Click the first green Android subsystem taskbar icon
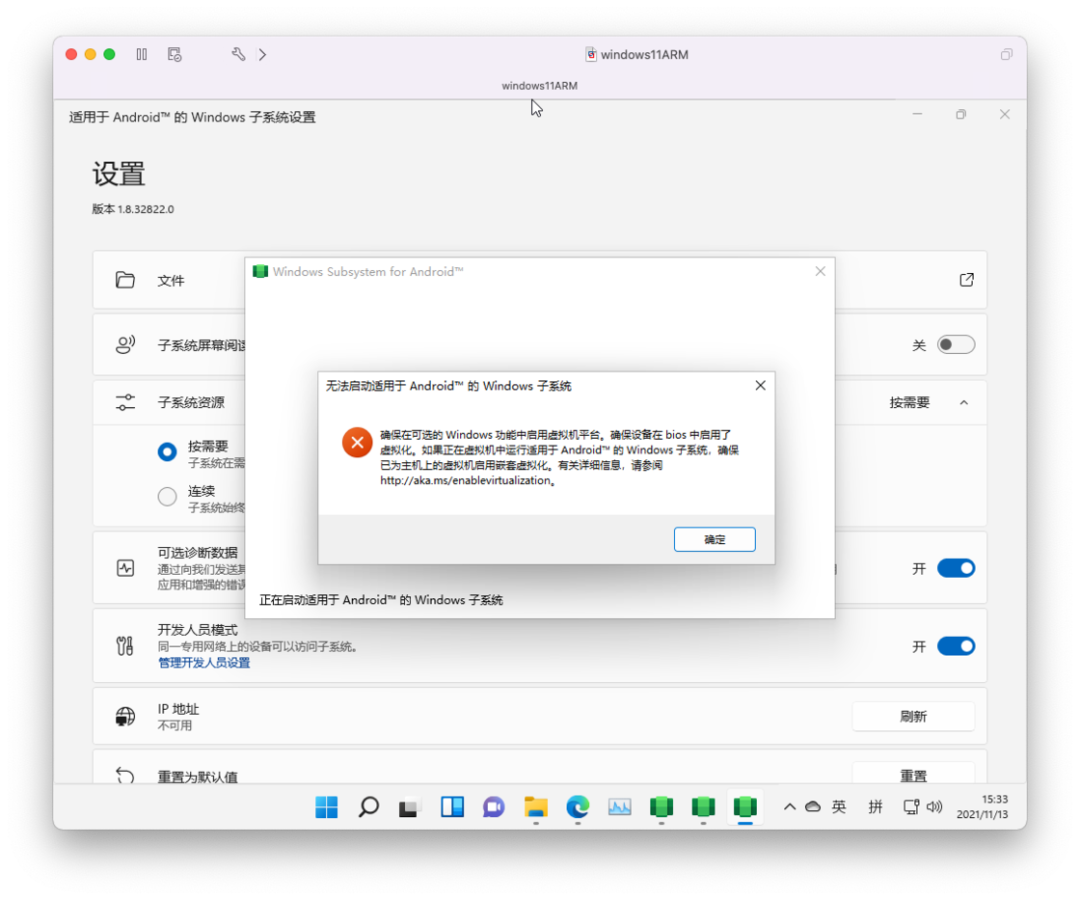 click(x=661, y=806)
